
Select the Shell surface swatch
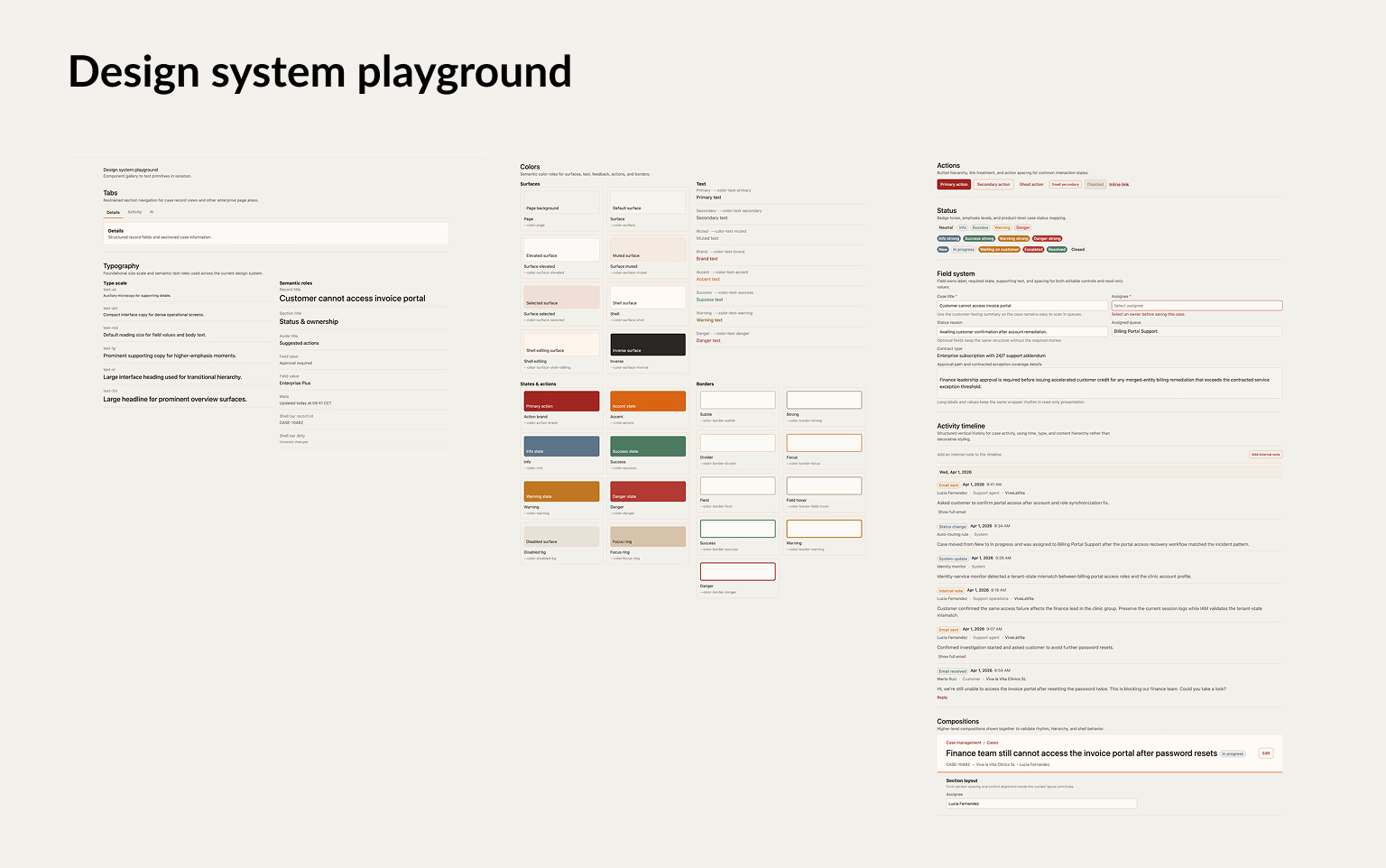[x=648, y=297]
